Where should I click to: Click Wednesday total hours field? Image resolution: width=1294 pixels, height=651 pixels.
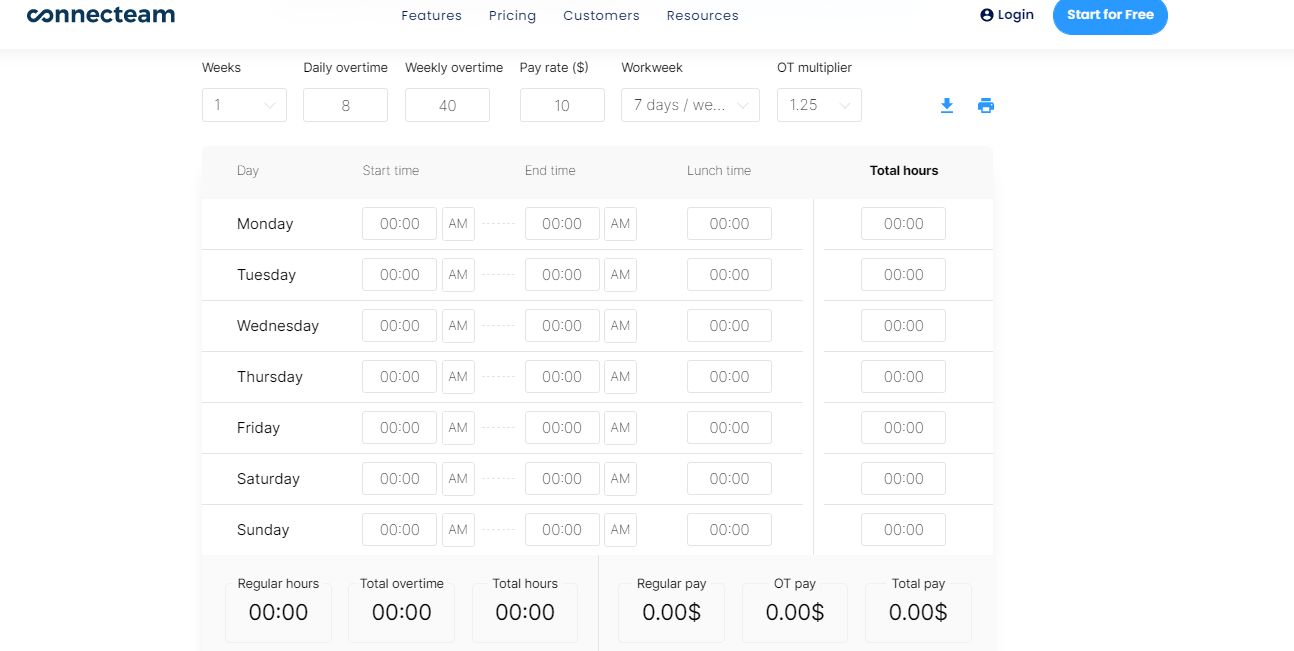pos(903,326)
